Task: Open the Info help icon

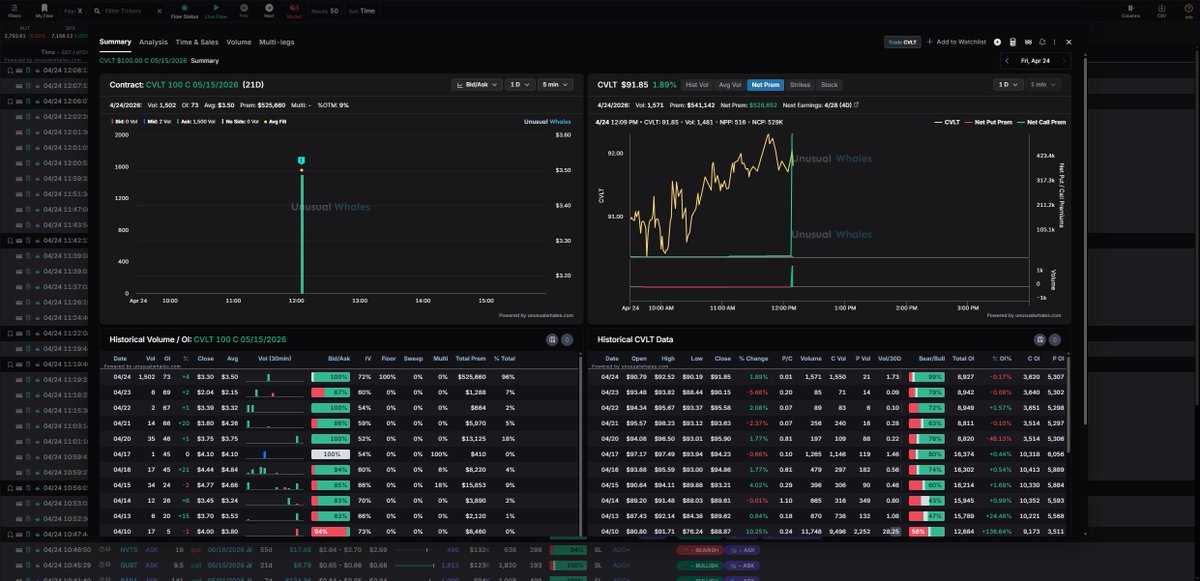Action: click(x=1187, y=11)
